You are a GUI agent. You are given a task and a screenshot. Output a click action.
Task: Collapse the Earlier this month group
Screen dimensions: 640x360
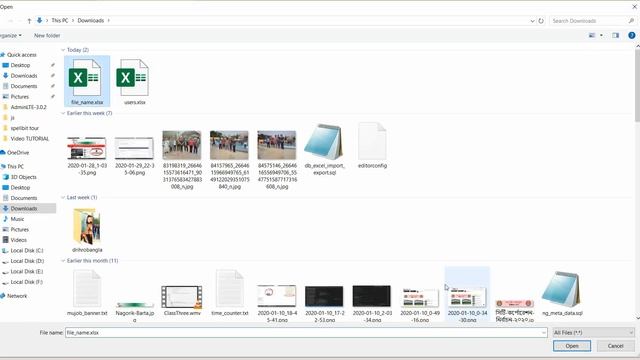[63, 260]
